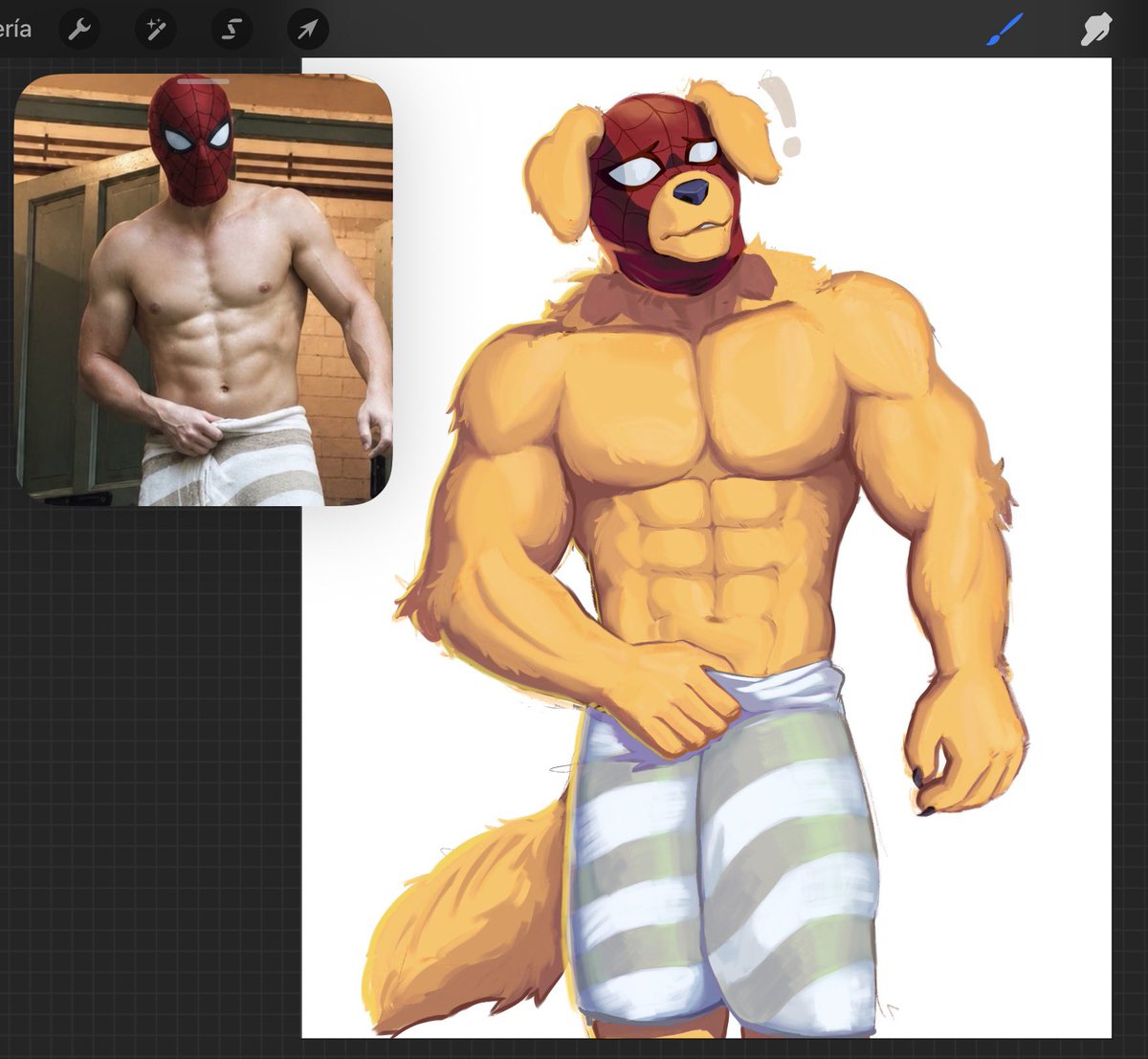Select the Transform arrow tool
Viewport: 1148px width, 1059px height.
(308, 30)
